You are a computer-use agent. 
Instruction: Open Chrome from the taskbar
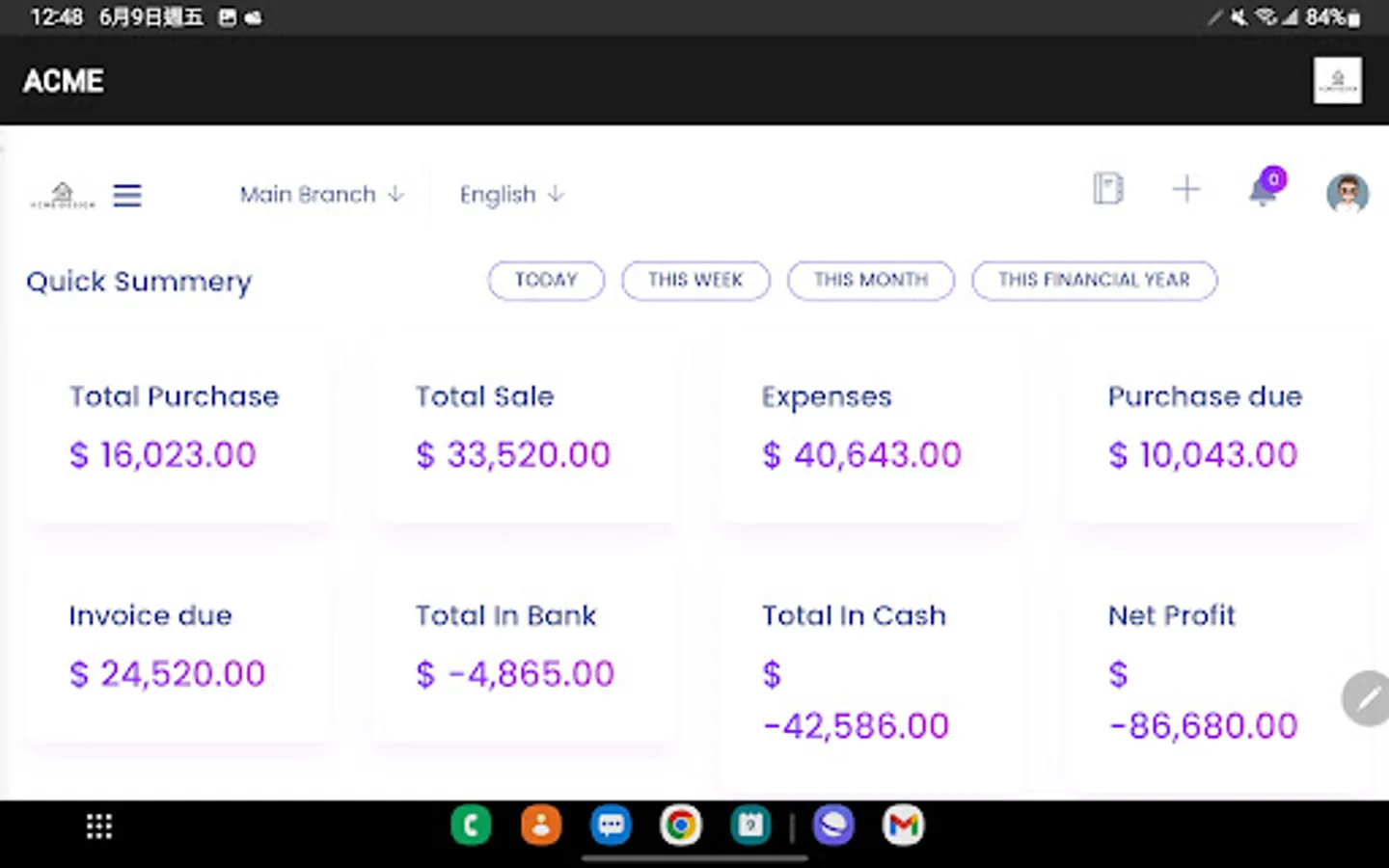tap(681, 826)
